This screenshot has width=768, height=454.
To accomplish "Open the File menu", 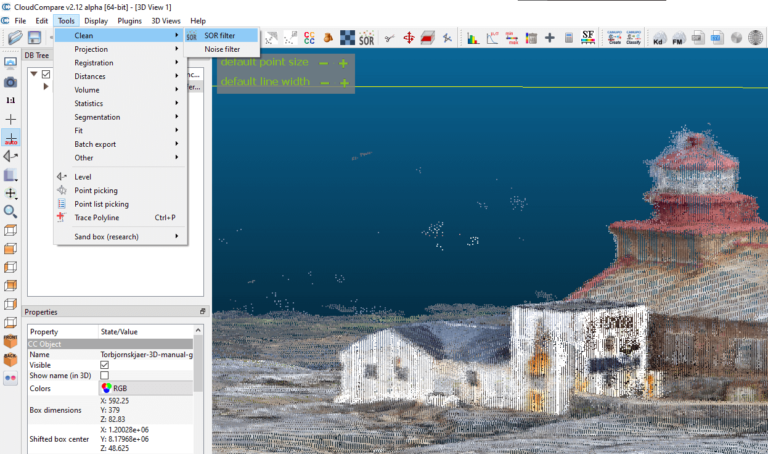I will (20, 21).
